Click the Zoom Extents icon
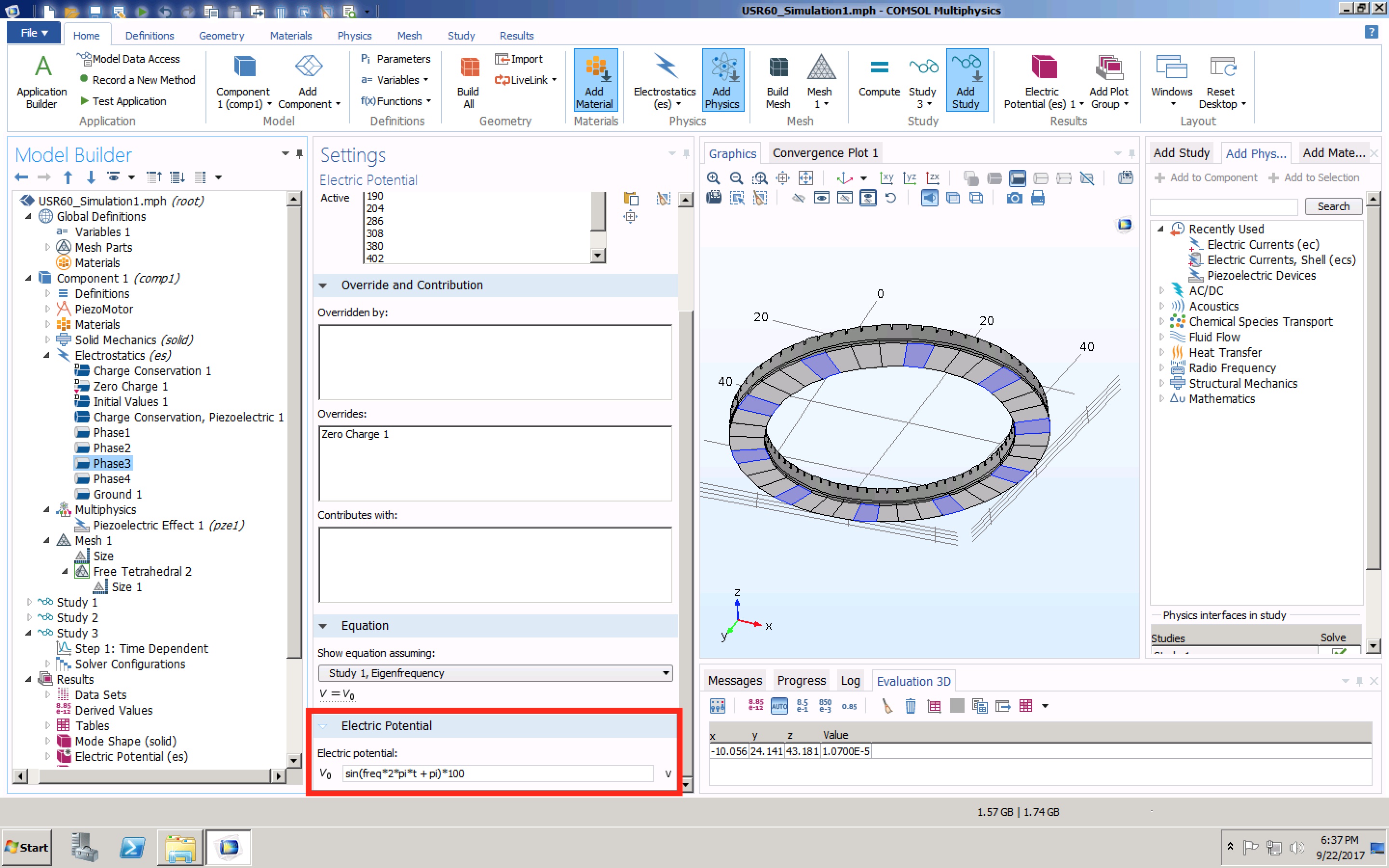This screenshot has width=1389, height=868. click(805, 178)
